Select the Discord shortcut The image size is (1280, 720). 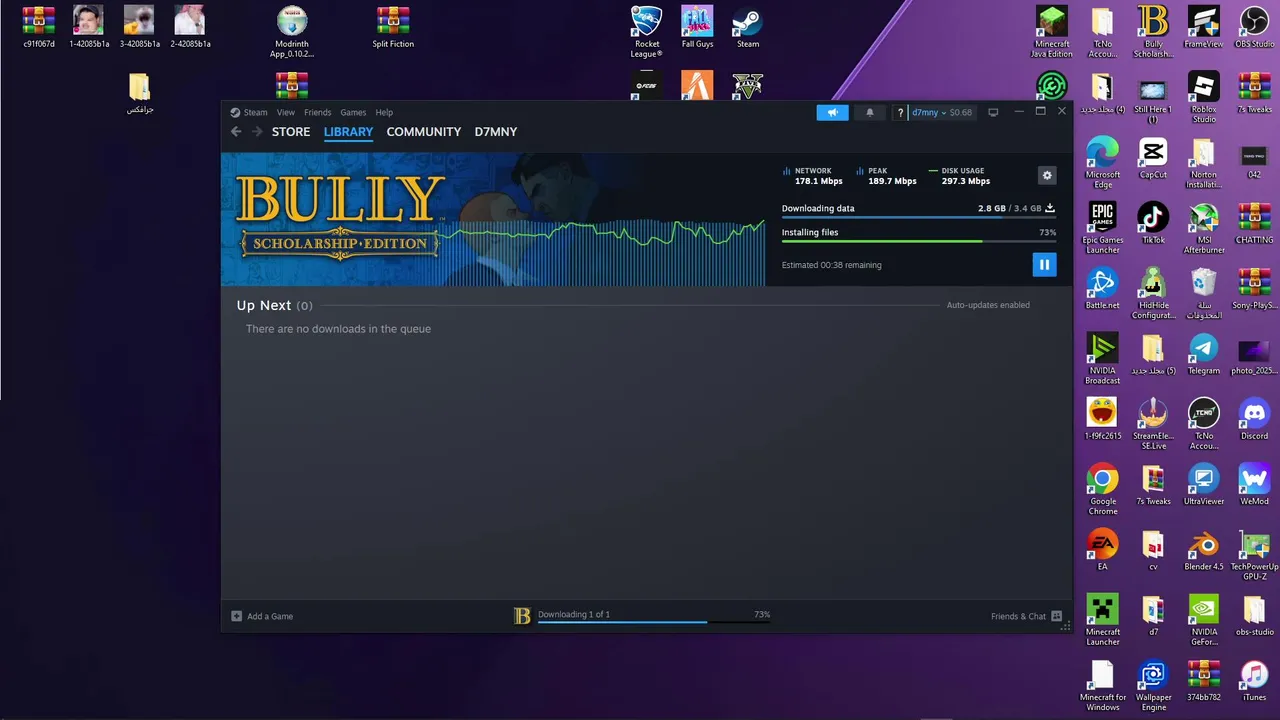point(1254,419)
